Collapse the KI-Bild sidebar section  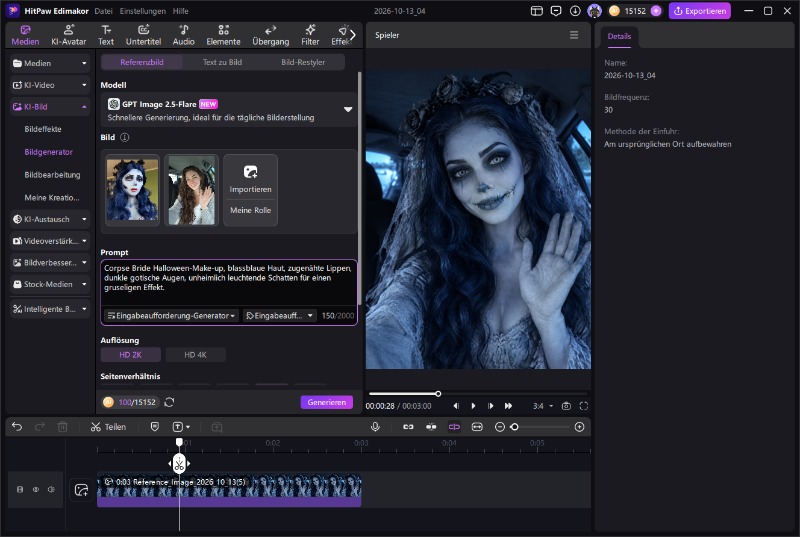click(49, 107)
